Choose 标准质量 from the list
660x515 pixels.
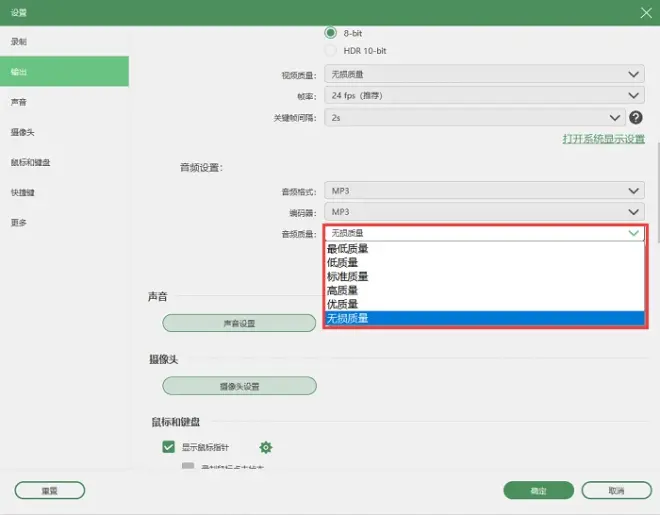(485, 276)
